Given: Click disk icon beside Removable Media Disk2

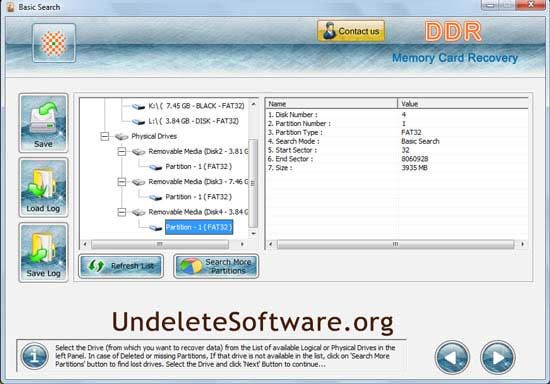Looking at the screenshot, I should 139,152.
